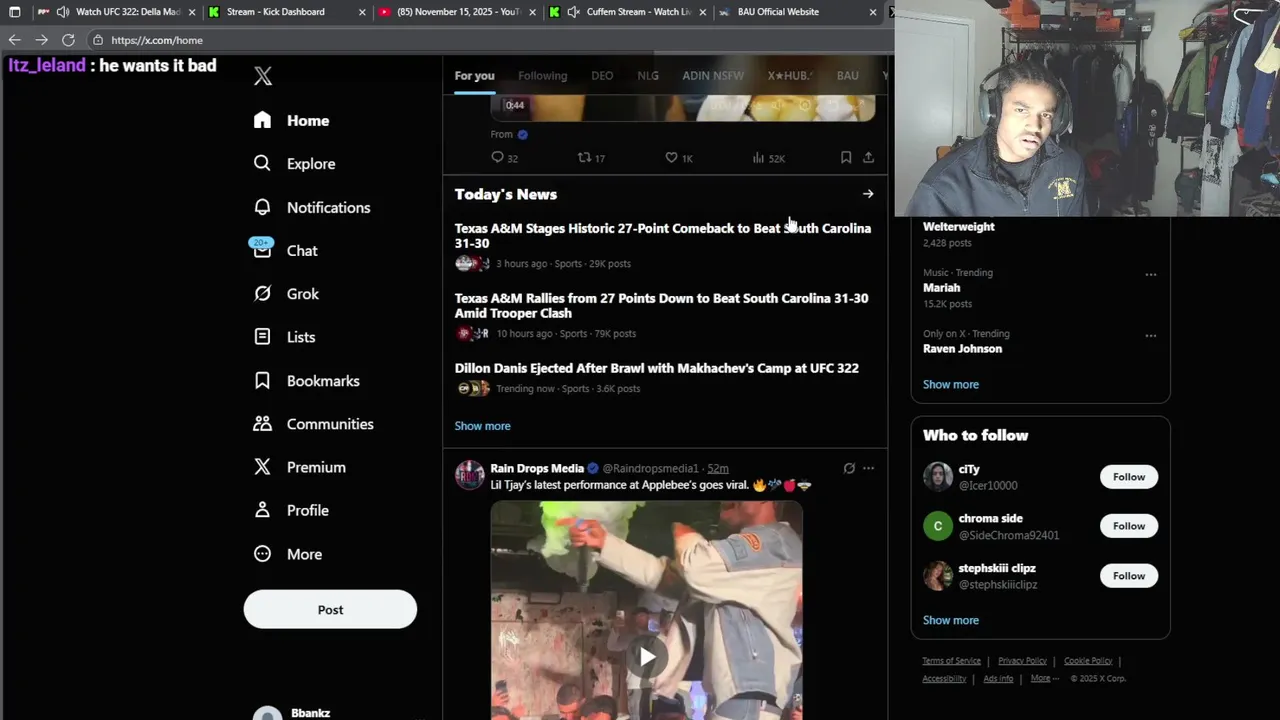Open Rain Drops Media avatar
Viewport: 1280px width, 720px height.
coord(470,475)
